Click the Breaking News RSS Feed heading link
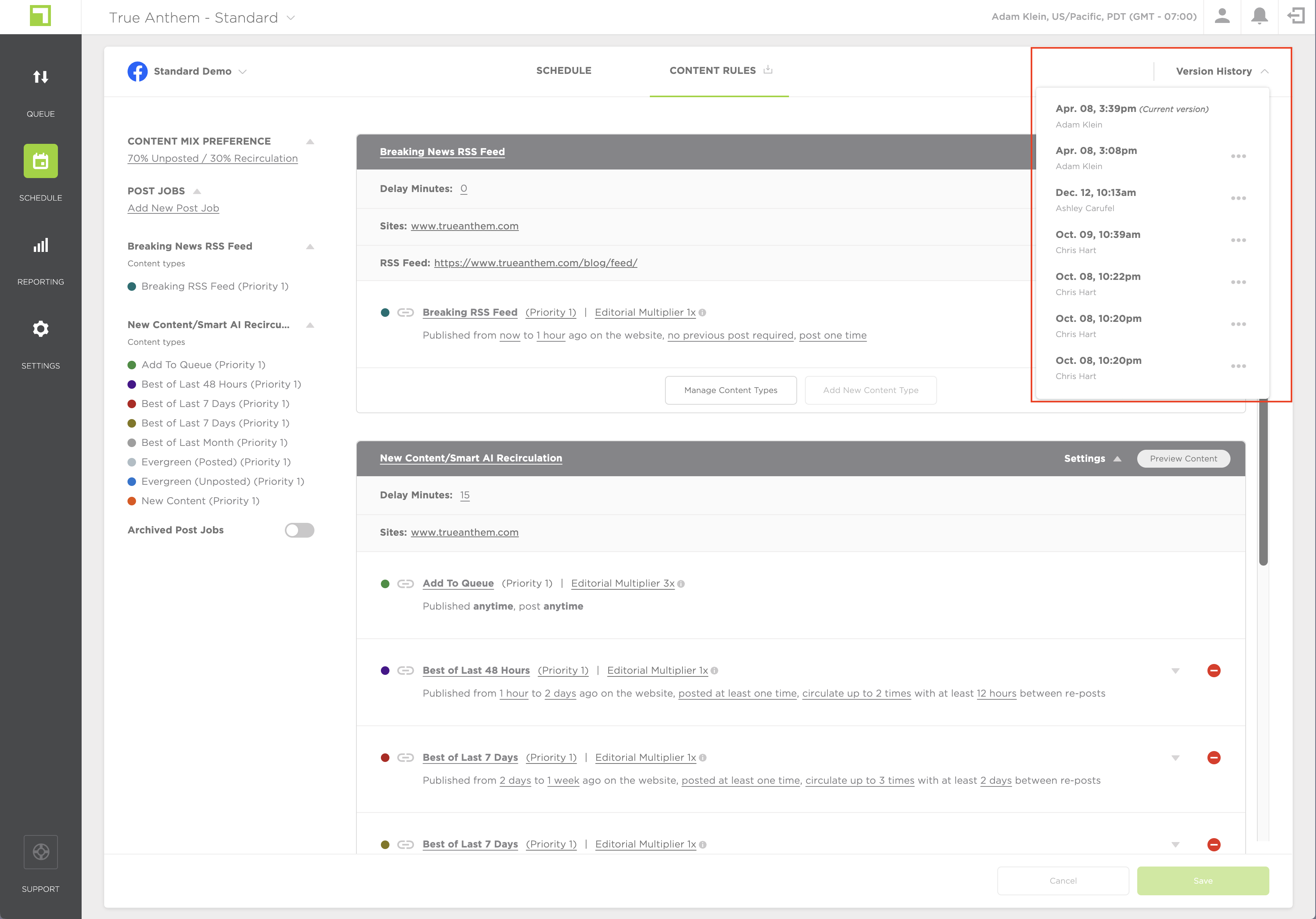Viewport: 1316px width, 919px height. pos(442,152)
